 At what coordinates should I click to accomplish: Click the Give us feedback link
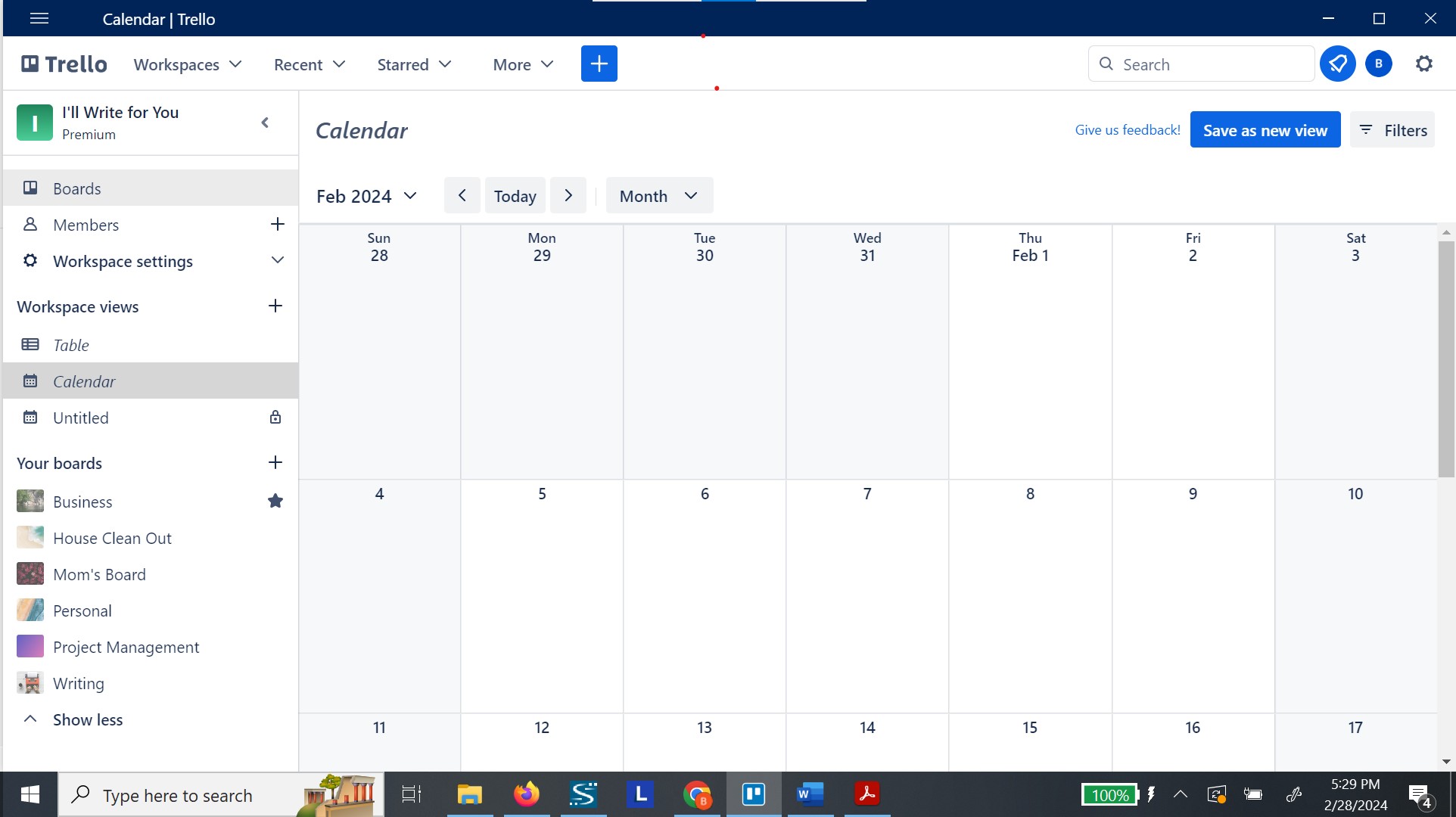tap(1127, 129)
